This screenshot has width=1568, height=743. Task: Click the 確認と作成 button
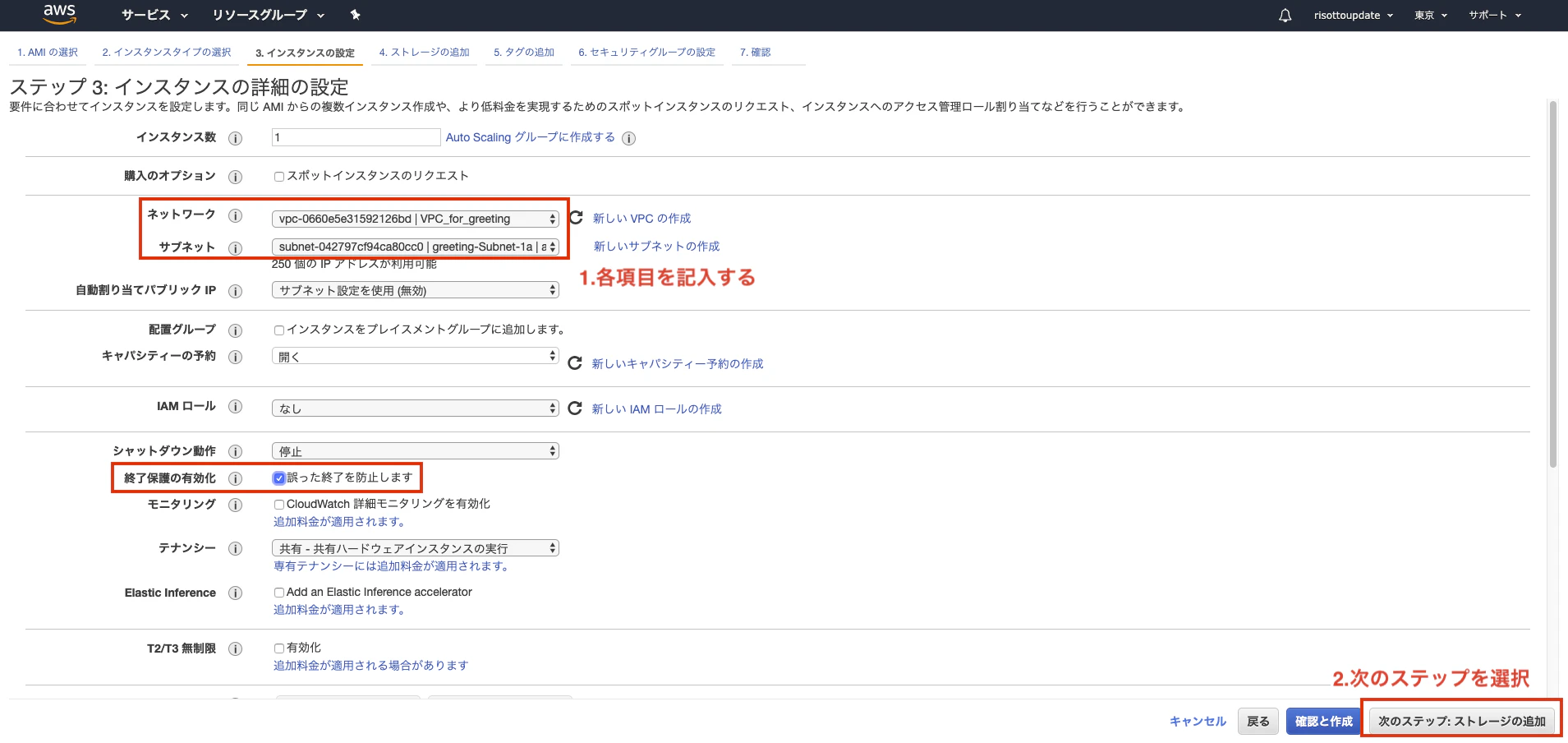[1324, 721]
